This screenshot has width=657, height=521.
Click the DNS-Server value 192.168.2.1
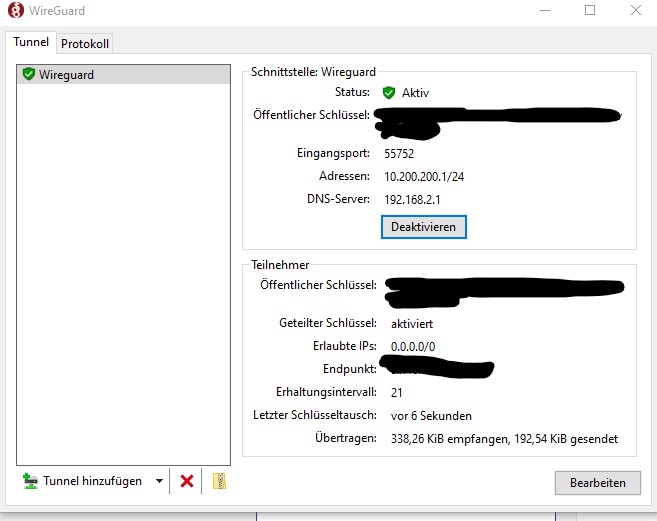412,200
